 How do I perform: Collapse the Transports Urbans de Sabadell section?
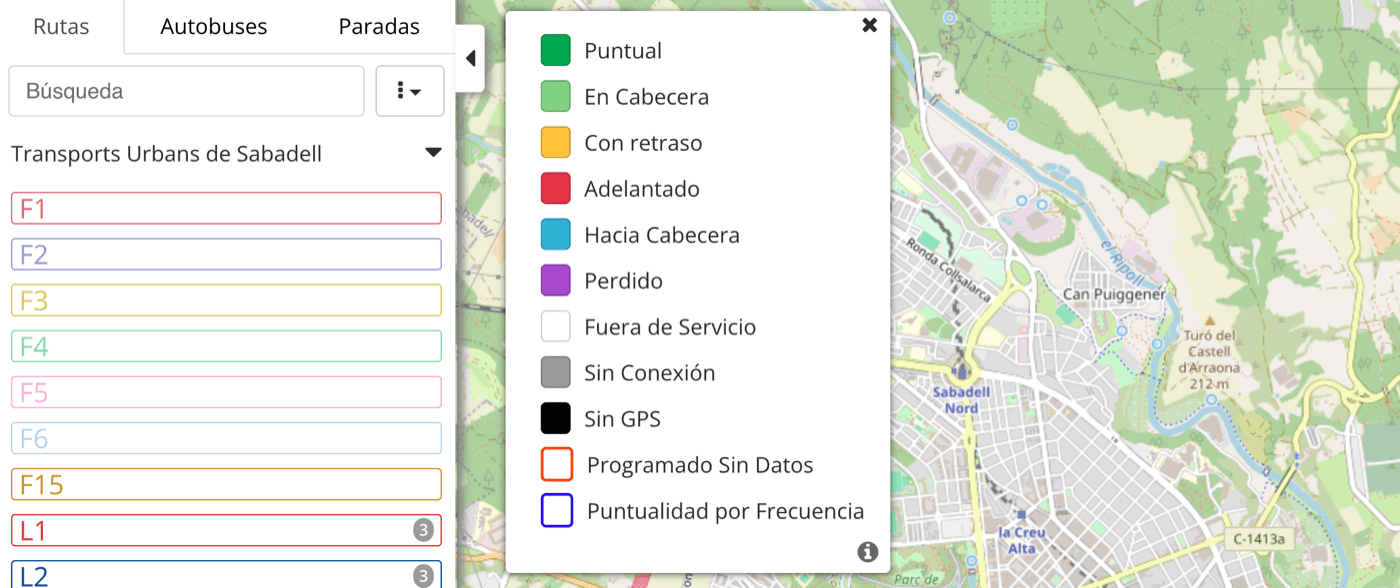(433, 152)
